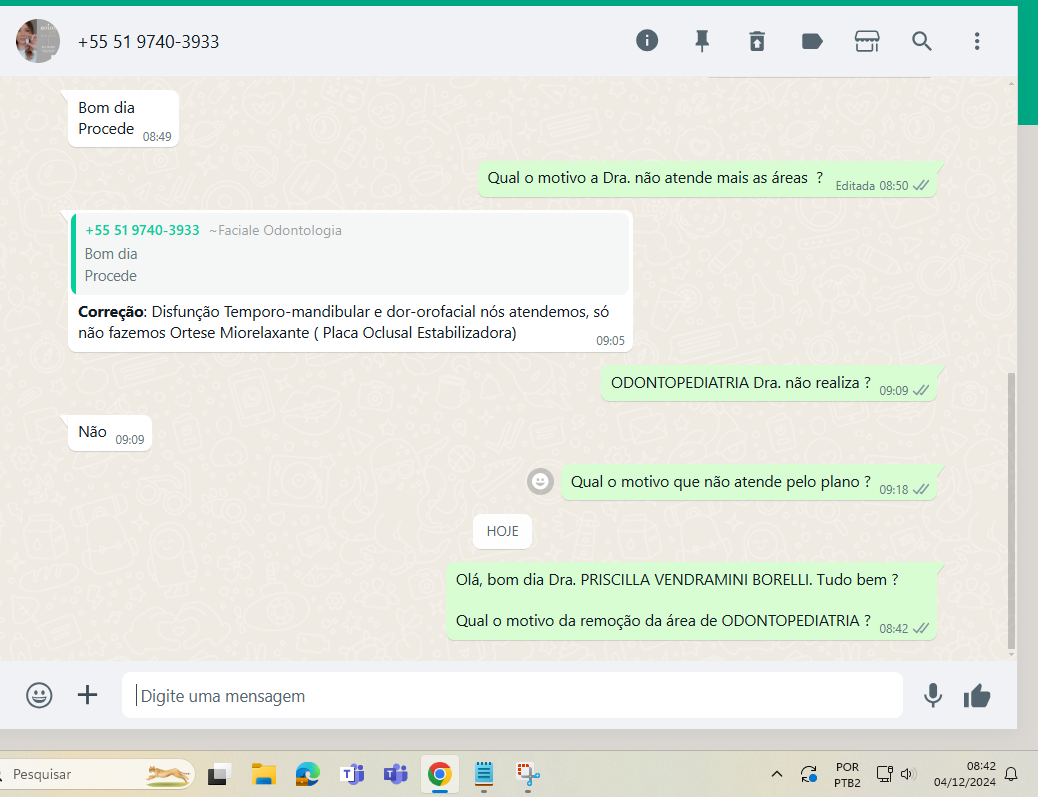Click the quoted reply from Faciale Odontologia
This screenshot has height=797, width=1038.
[351, 254]
